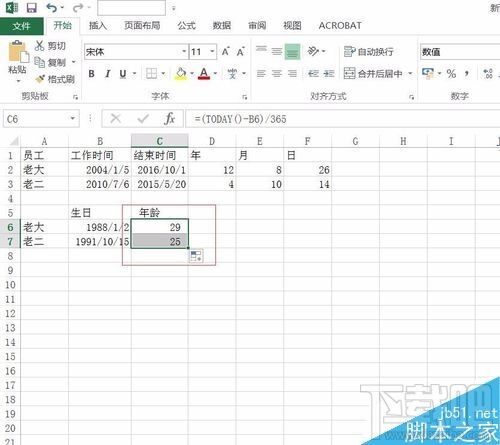Select cell B6 containing 1988/1/2
The height and width of the screenshot is (445, 500).
pyautogui.click(x=100, y=227)
